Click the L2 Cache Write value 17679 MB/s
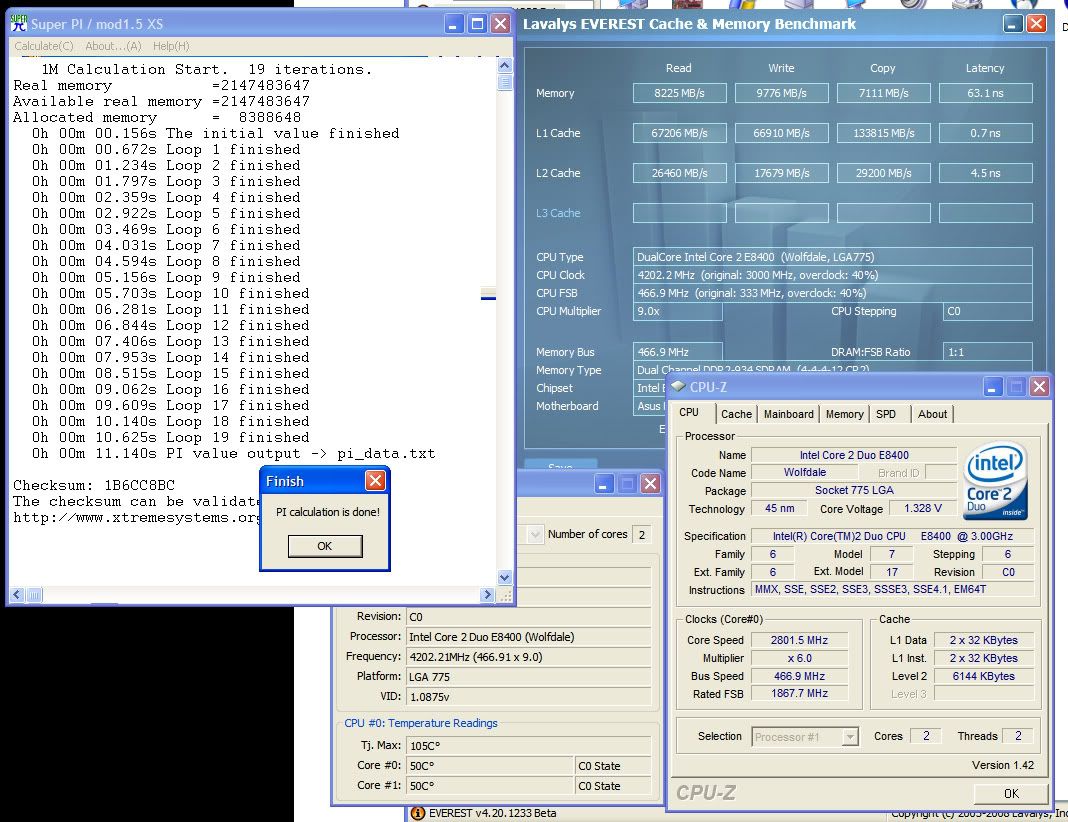 tap(782, 173)
